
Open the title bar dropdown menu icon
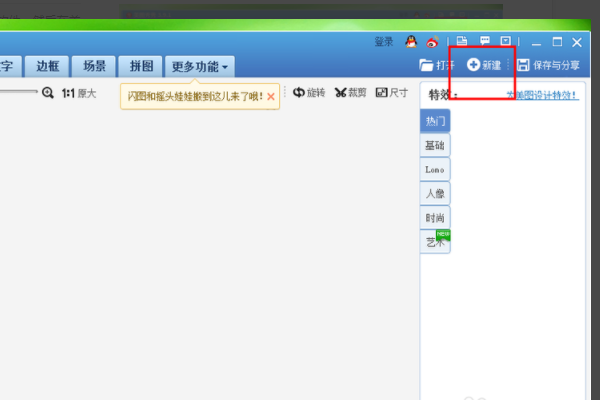click(x=505, y=42)
